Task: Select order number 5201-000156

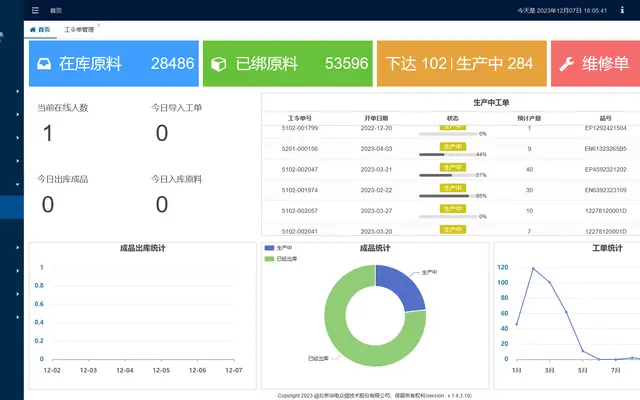Action: [300, 149]
